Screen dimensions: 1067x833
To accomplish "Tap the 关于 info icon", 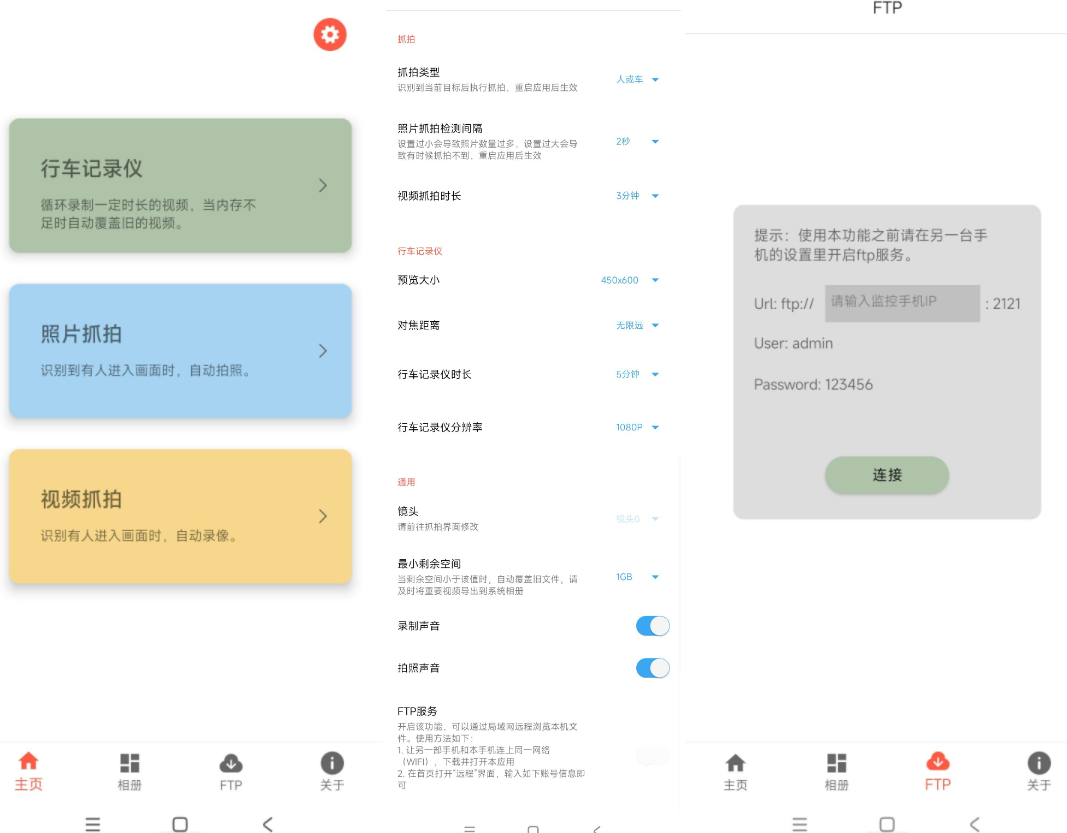I will [x=332, y=765].
